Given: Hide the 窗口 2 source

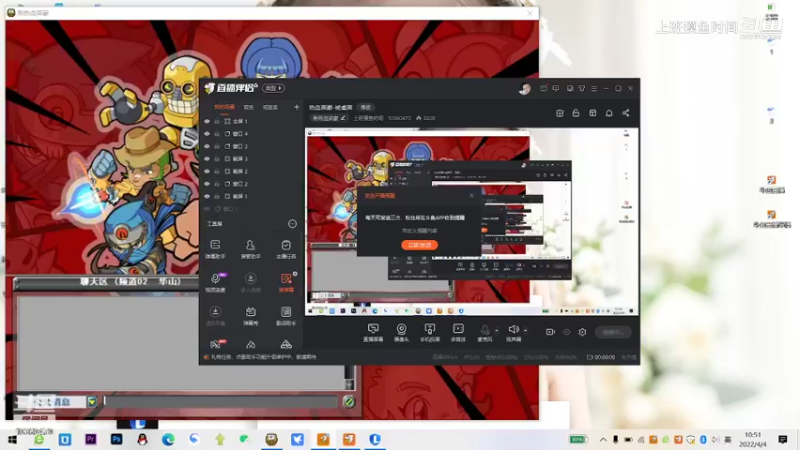Looking at the screenshot, I should click(207, 184).
